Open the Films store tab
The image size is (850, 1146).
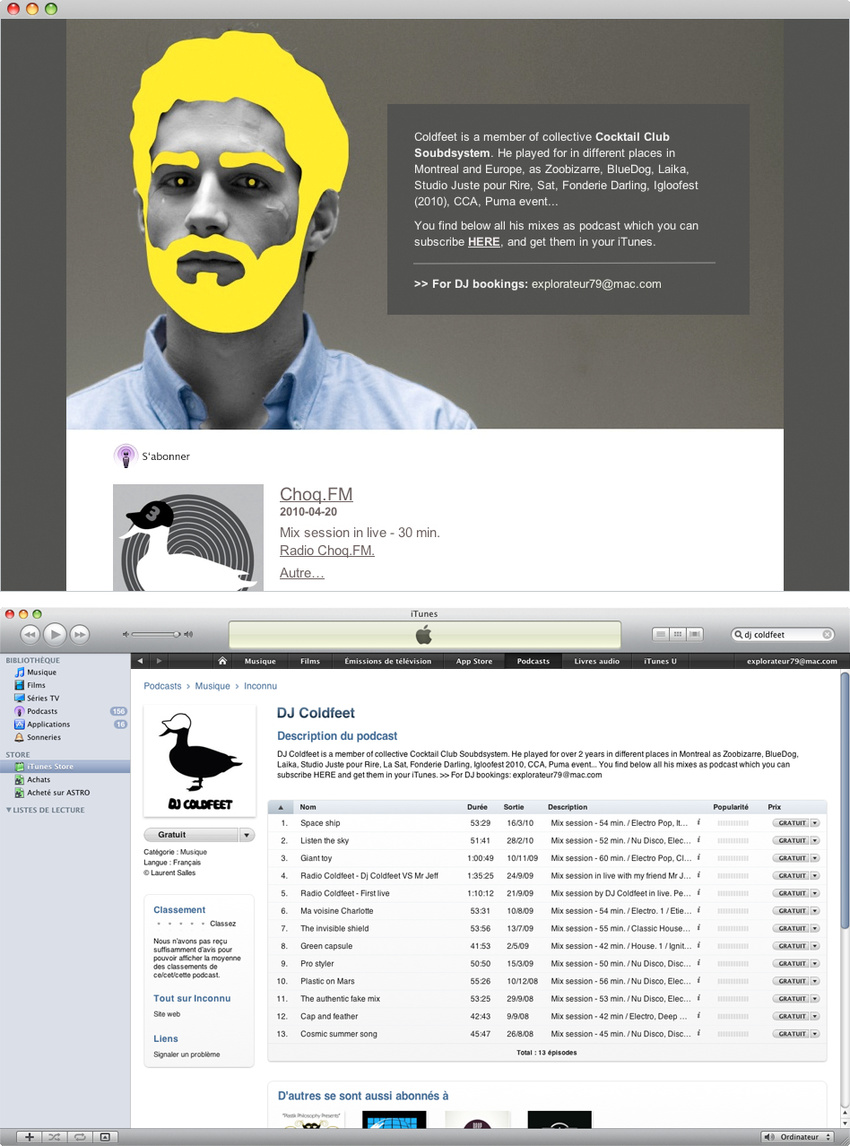coord(310,661)
